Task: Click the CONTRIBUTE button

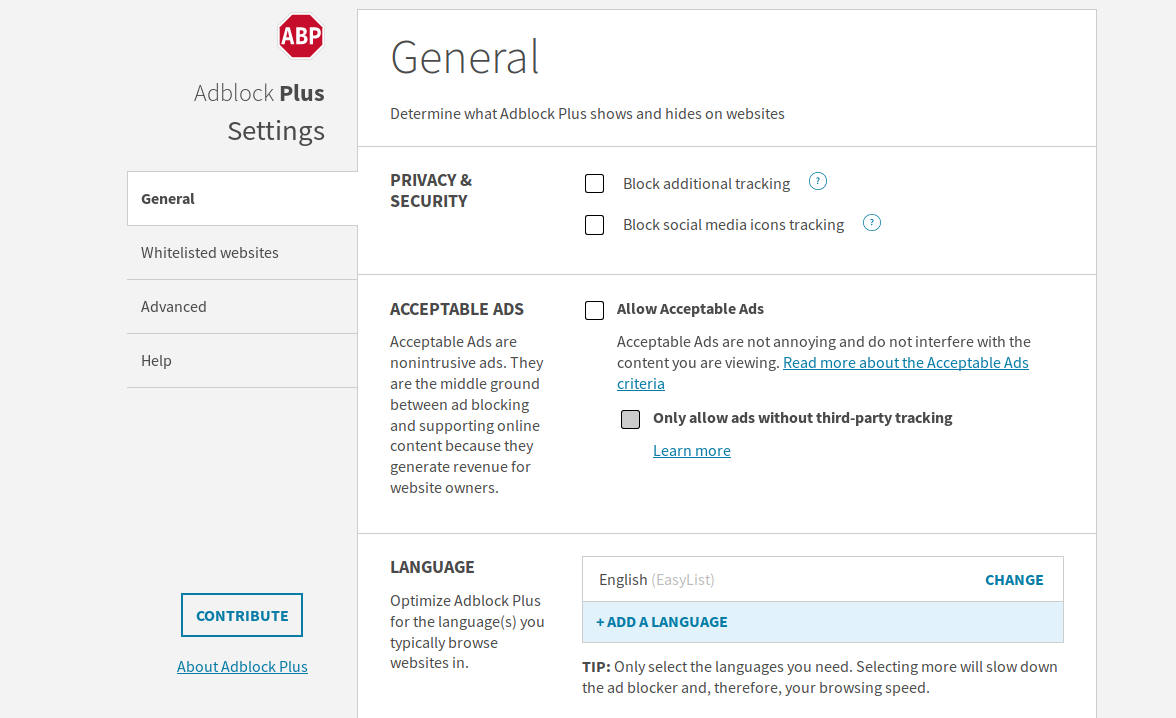Action: 242,615
